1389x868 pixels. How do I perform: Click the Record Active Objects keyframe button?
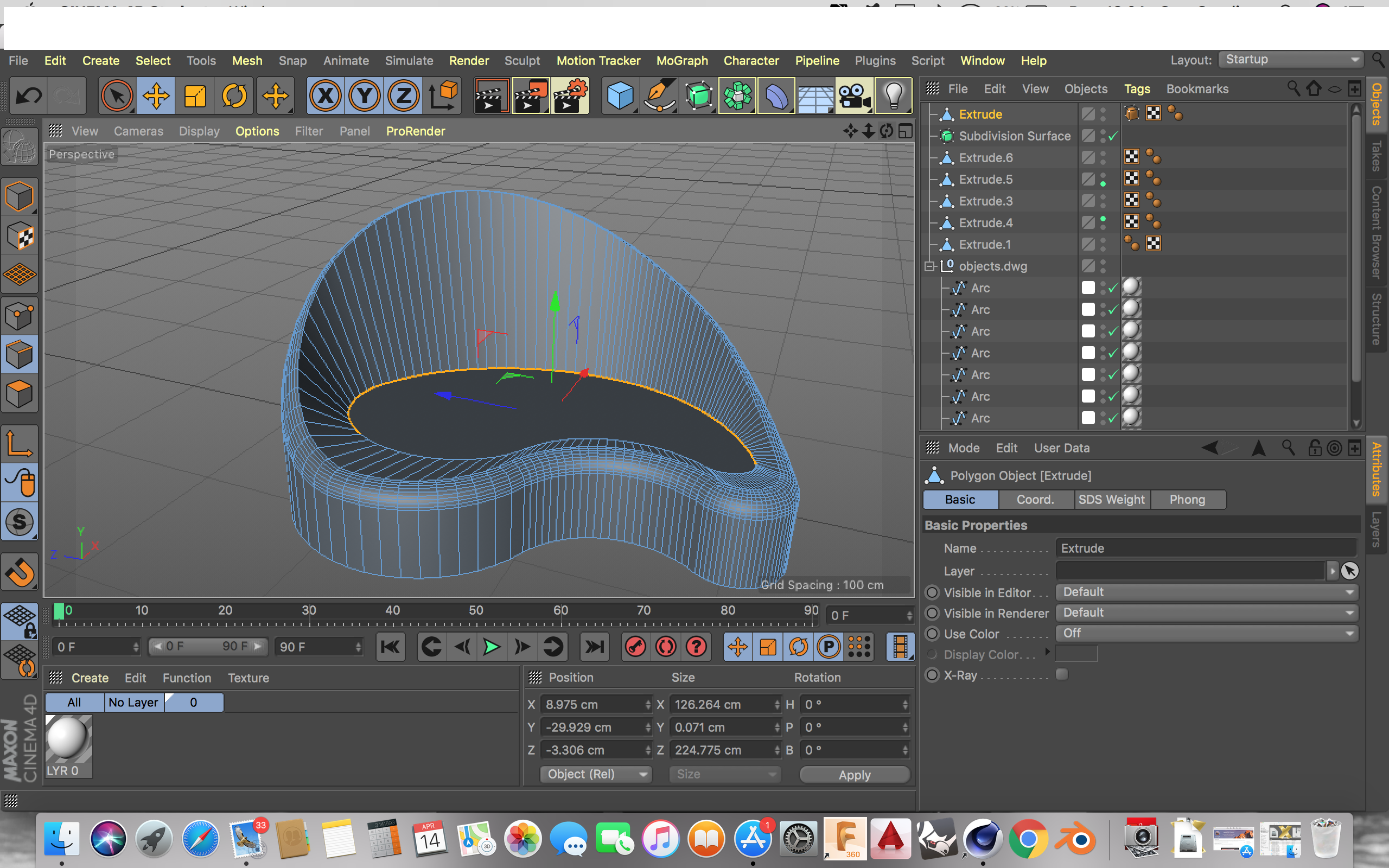pos(635,647)
